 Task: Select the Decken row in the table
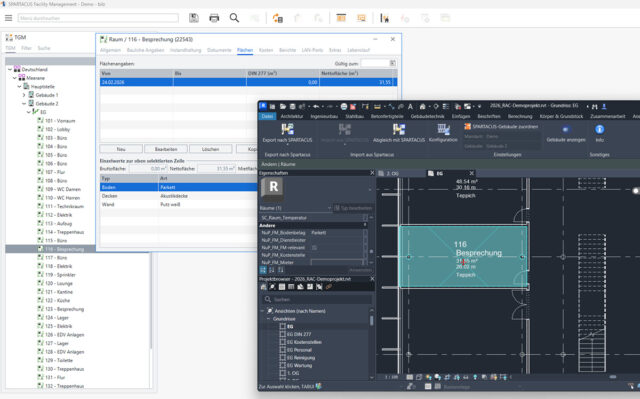pos(178,196)
